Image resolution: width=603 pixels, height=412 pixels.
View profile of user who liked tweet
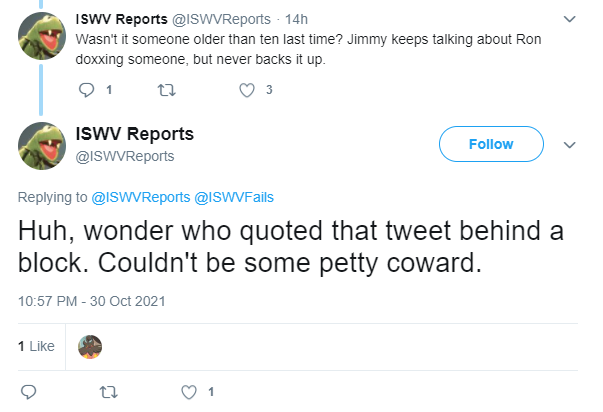pyautogui.click(x=90, y=347)
